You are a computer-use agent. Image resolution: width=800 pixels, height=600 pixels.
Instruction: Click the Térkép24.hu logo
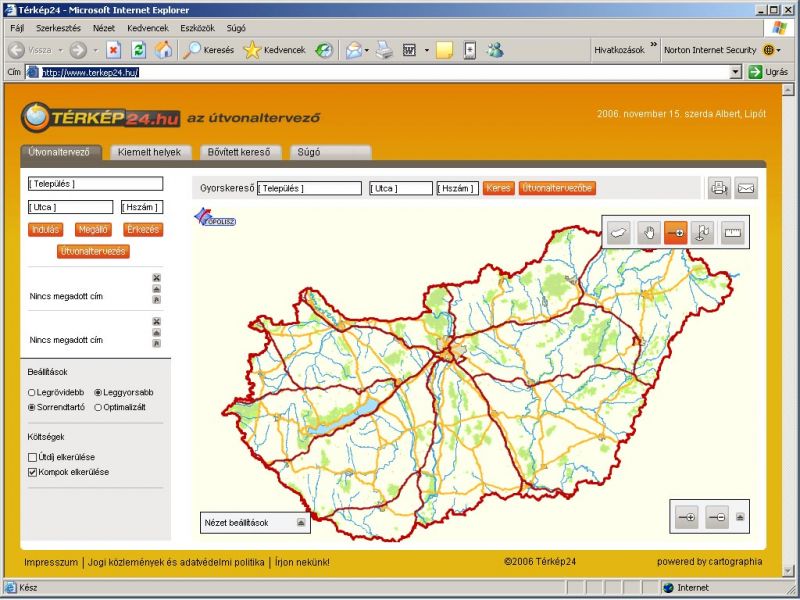101,117
